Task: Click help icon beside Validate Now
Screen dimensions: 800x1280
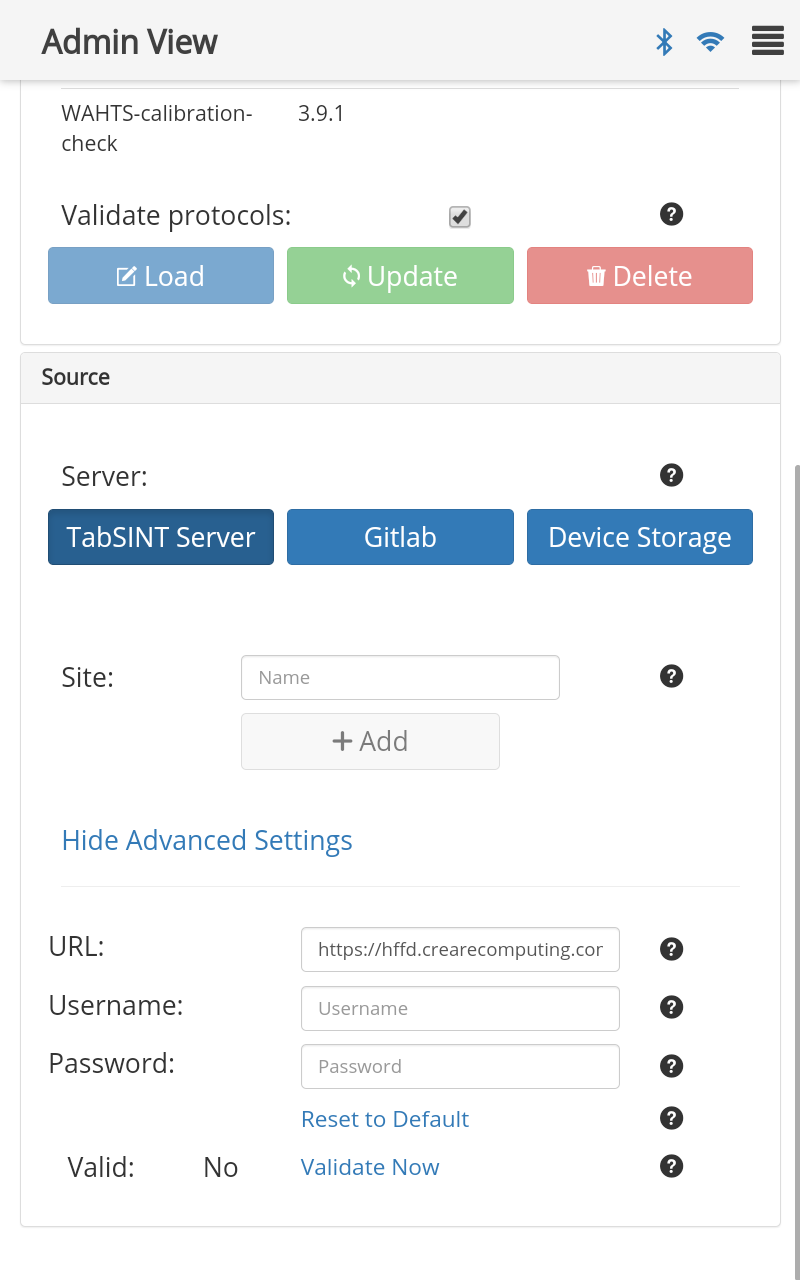Action: point(672,1166)
